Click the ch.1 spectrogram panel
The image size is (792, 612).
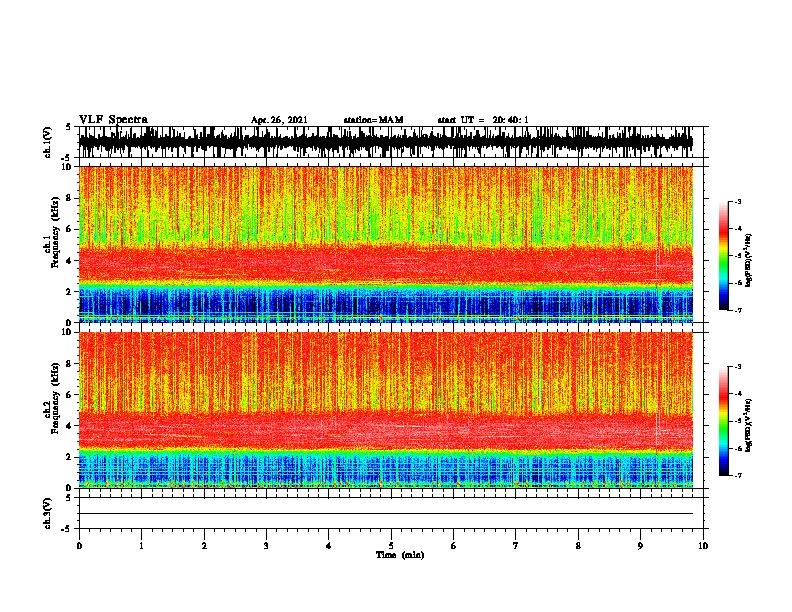(x=385, y=244)
